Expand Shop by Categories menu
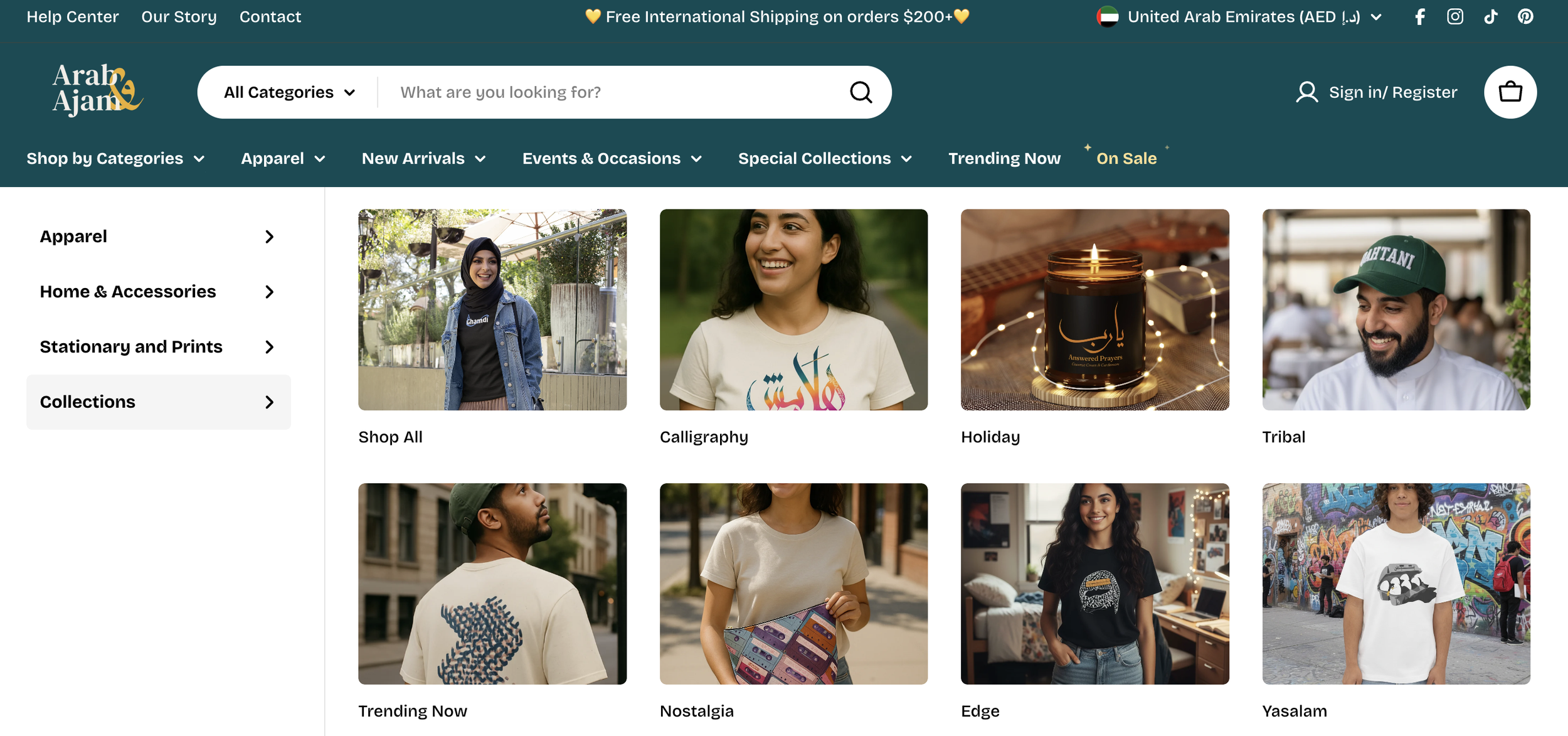Image resolution: width=1568 pixels, height=736 pixels. pyautogui.click(x=115, y=159)
